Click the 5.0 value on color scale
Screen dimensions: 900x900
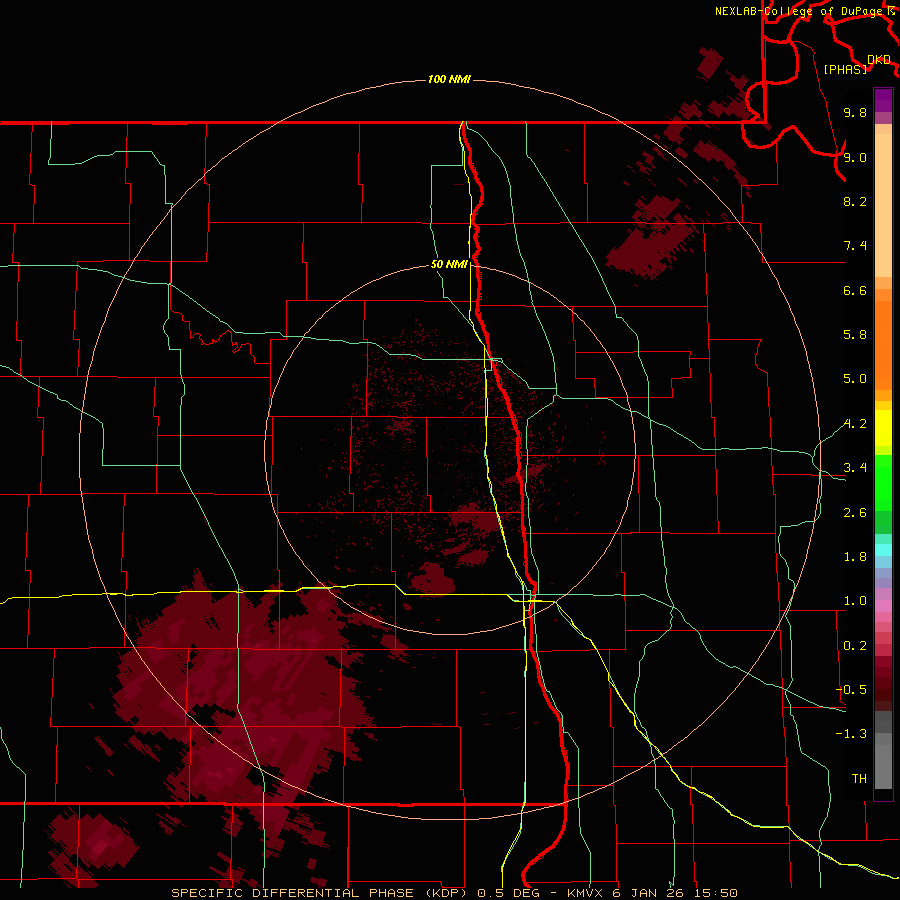[x=855, y=379]
